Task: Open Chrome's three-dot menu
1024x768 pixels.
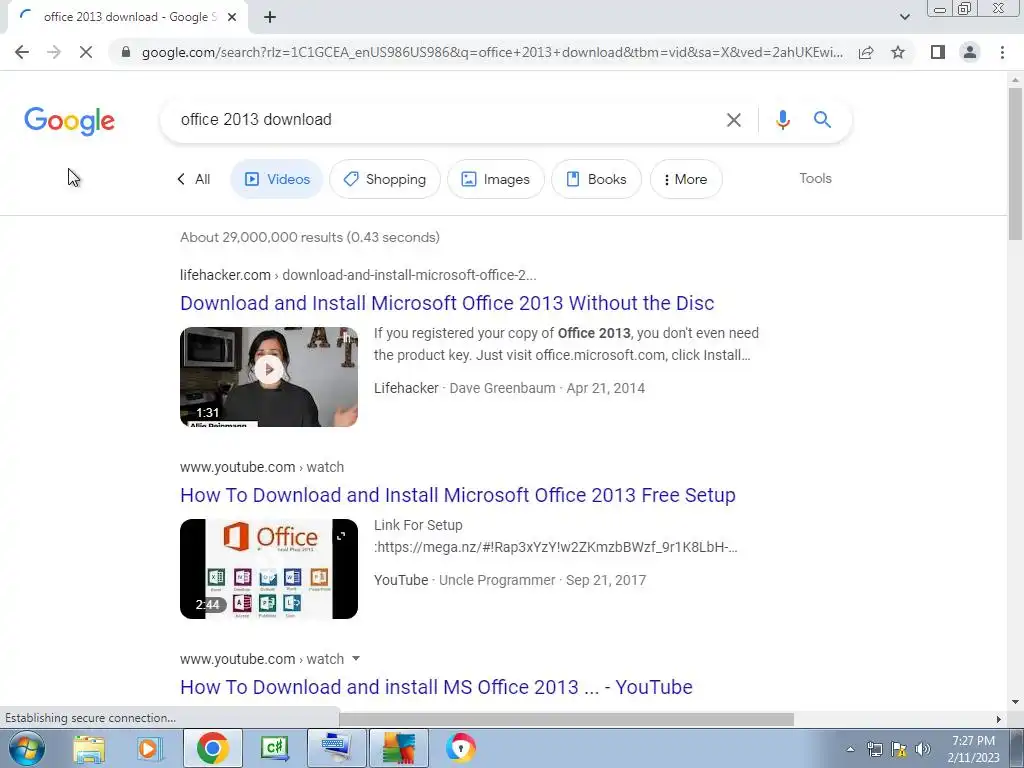Action: [x=1002, y=52]
